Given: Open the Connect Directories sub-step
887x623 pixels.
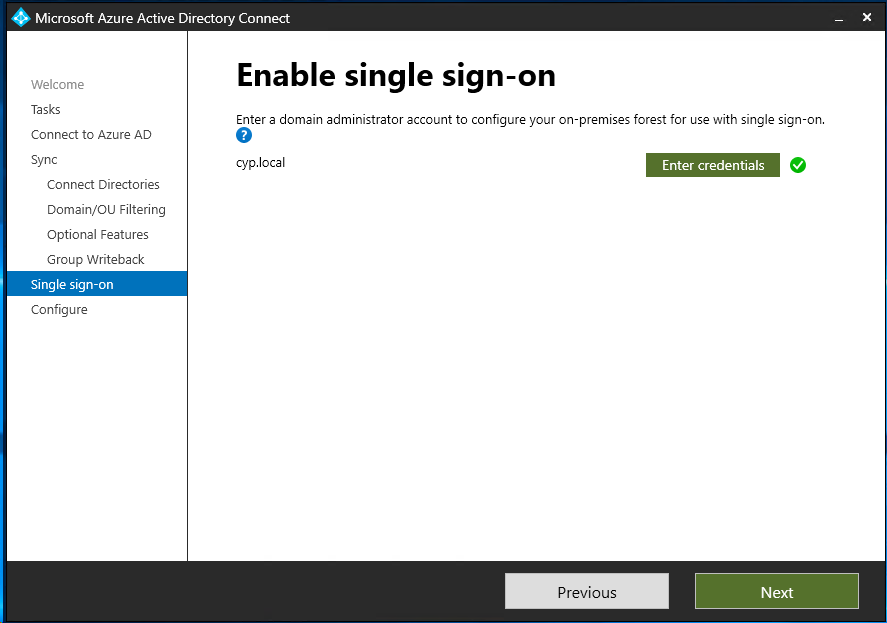Looking at the screenshot, I should click(103, 184).
